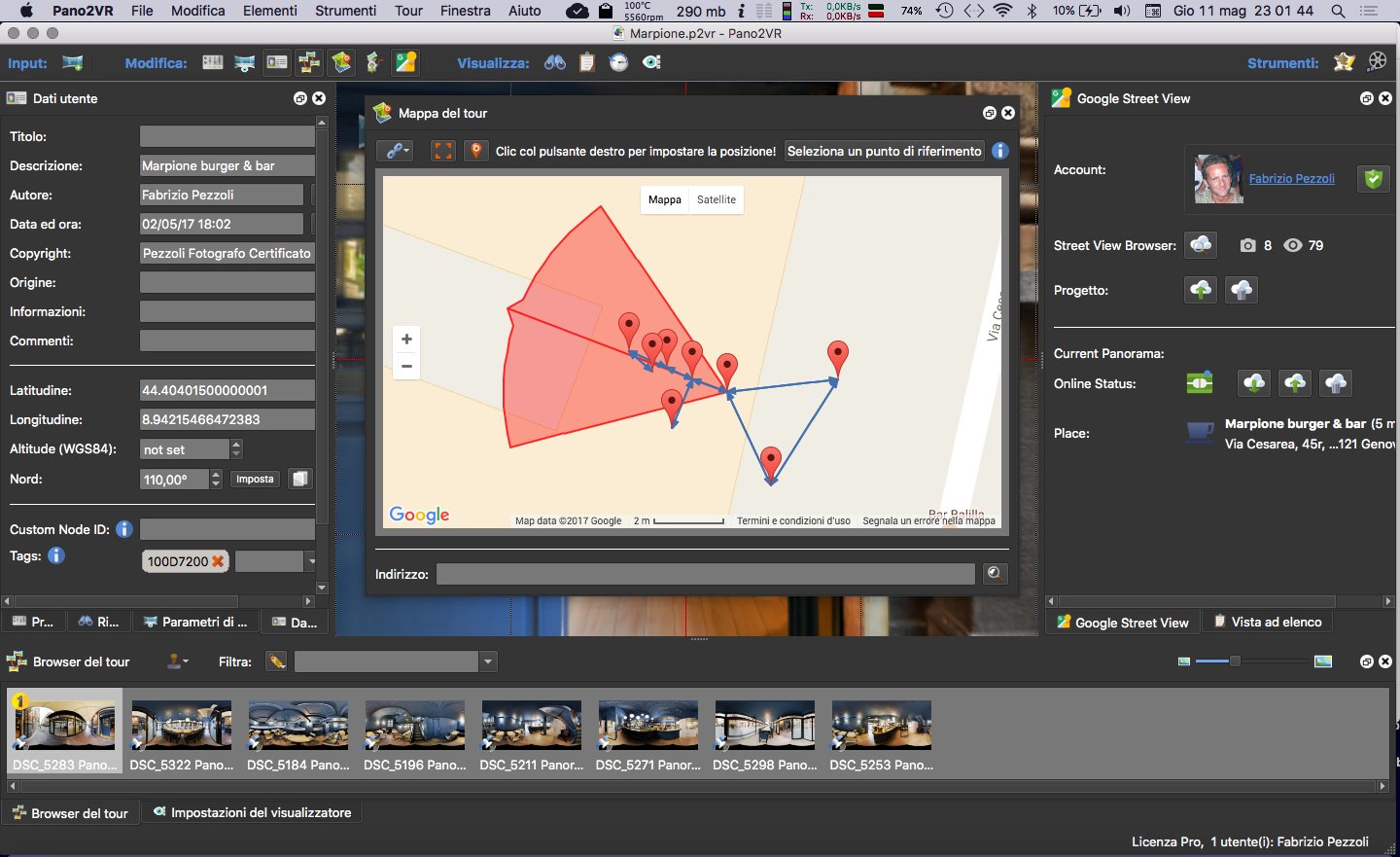This screenshot has width=1400, height=857.
Task: Click the map pin marker tool
Action: click(475, 151)
